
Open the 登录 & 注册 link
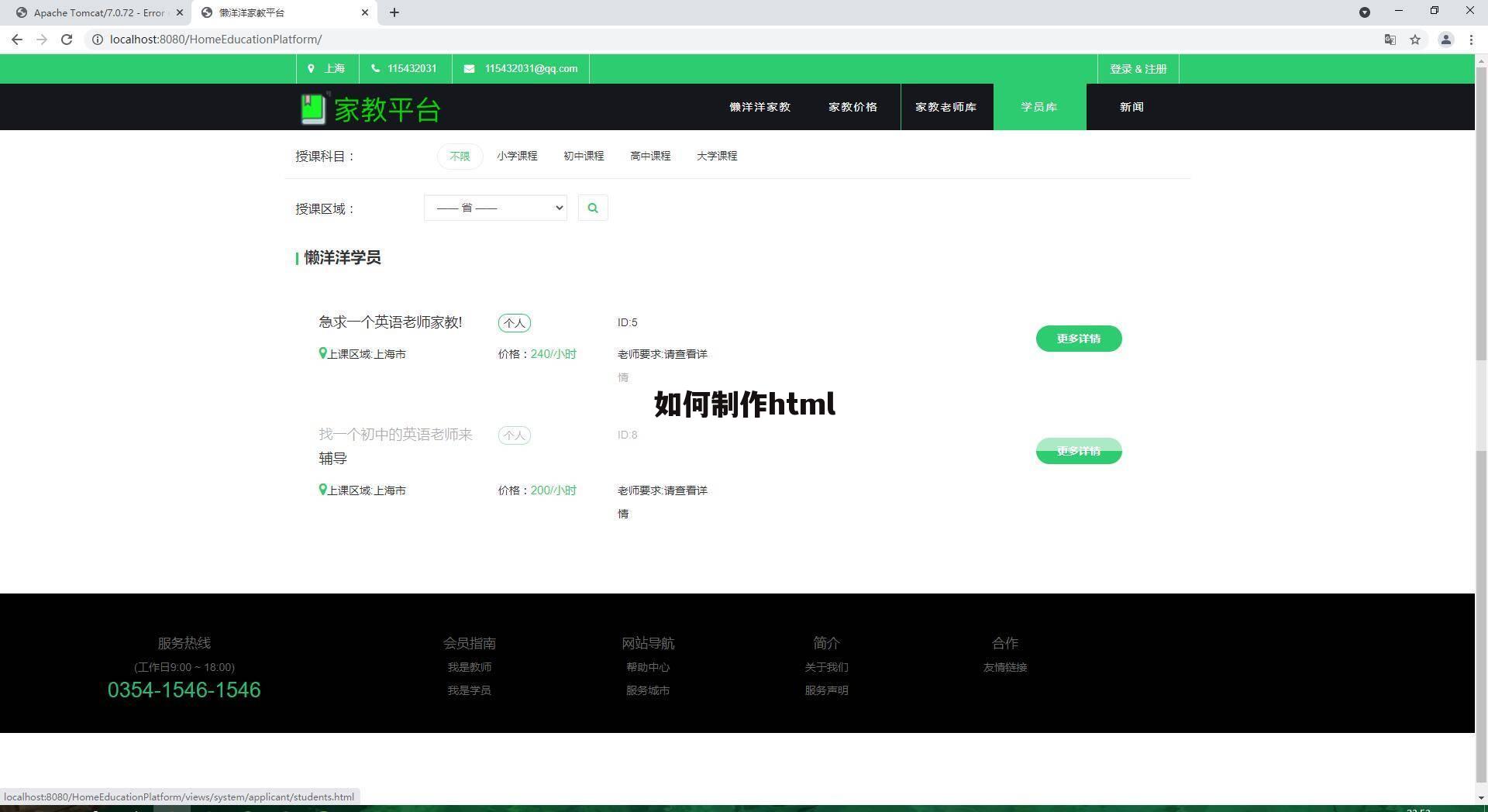[1138, 68]
